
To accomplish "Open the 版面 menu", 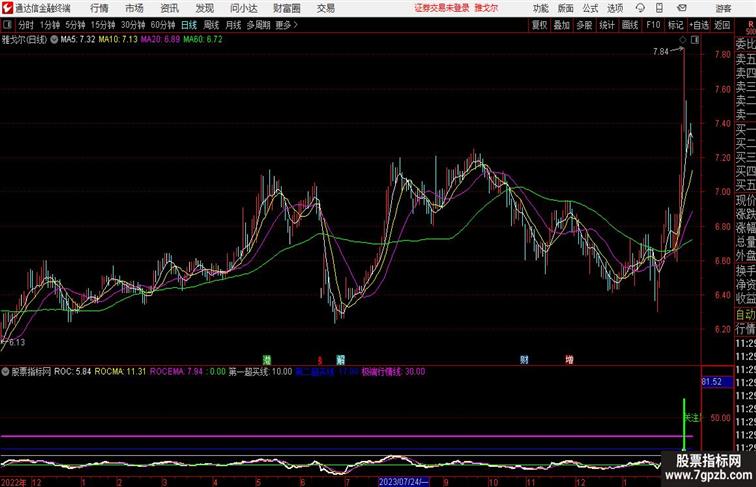I will click(x=565, y=8).
